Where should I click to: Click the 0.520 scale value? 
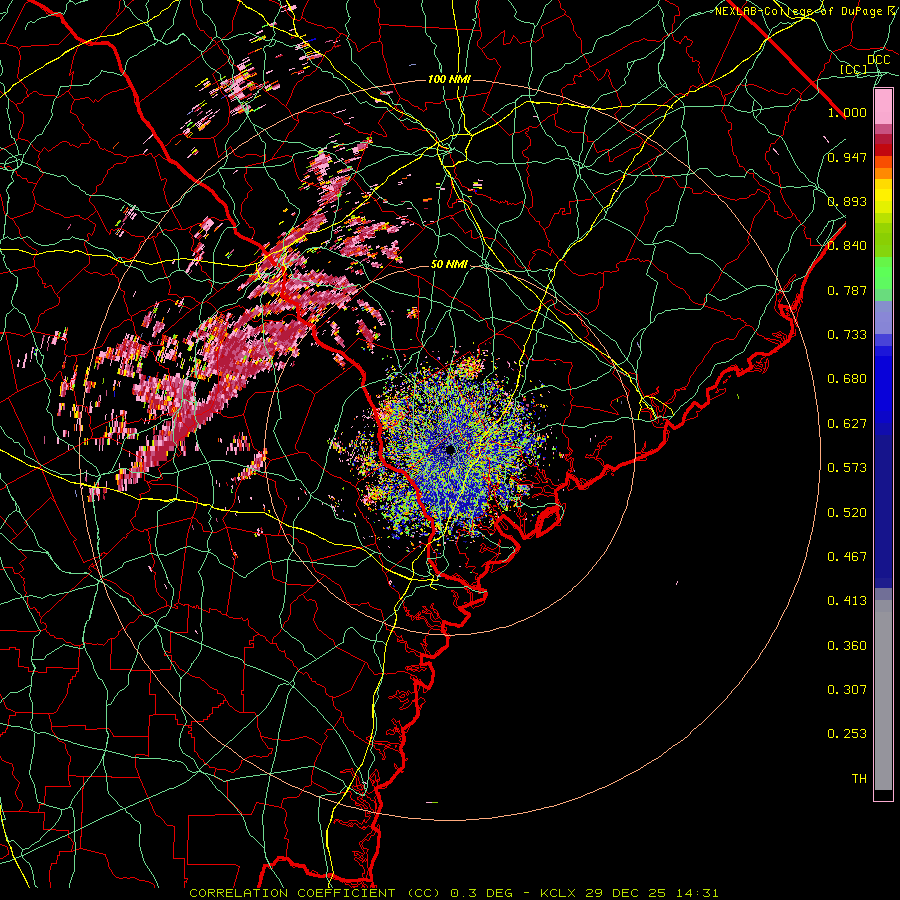(x=847, y=513)
